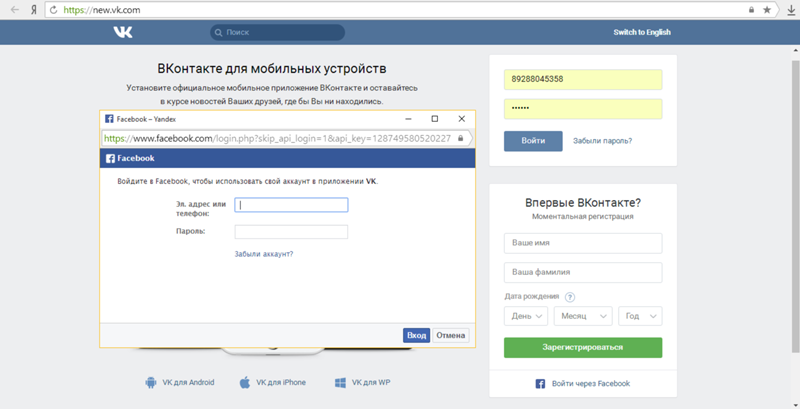
Task: Click the phone number login field
Action: 583,80
